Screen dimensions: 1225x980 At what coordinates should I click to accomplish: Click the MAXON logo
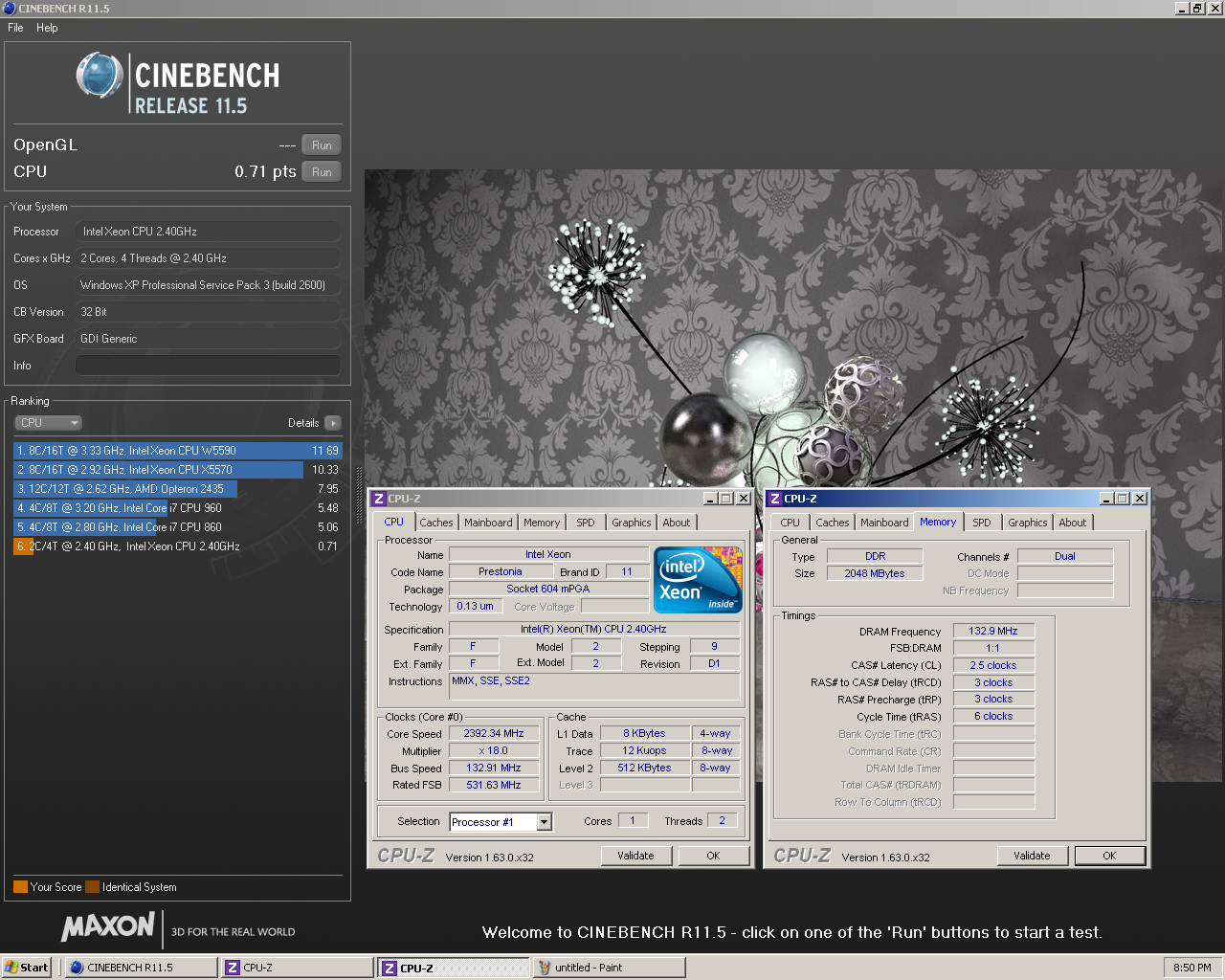coord(107,926)
